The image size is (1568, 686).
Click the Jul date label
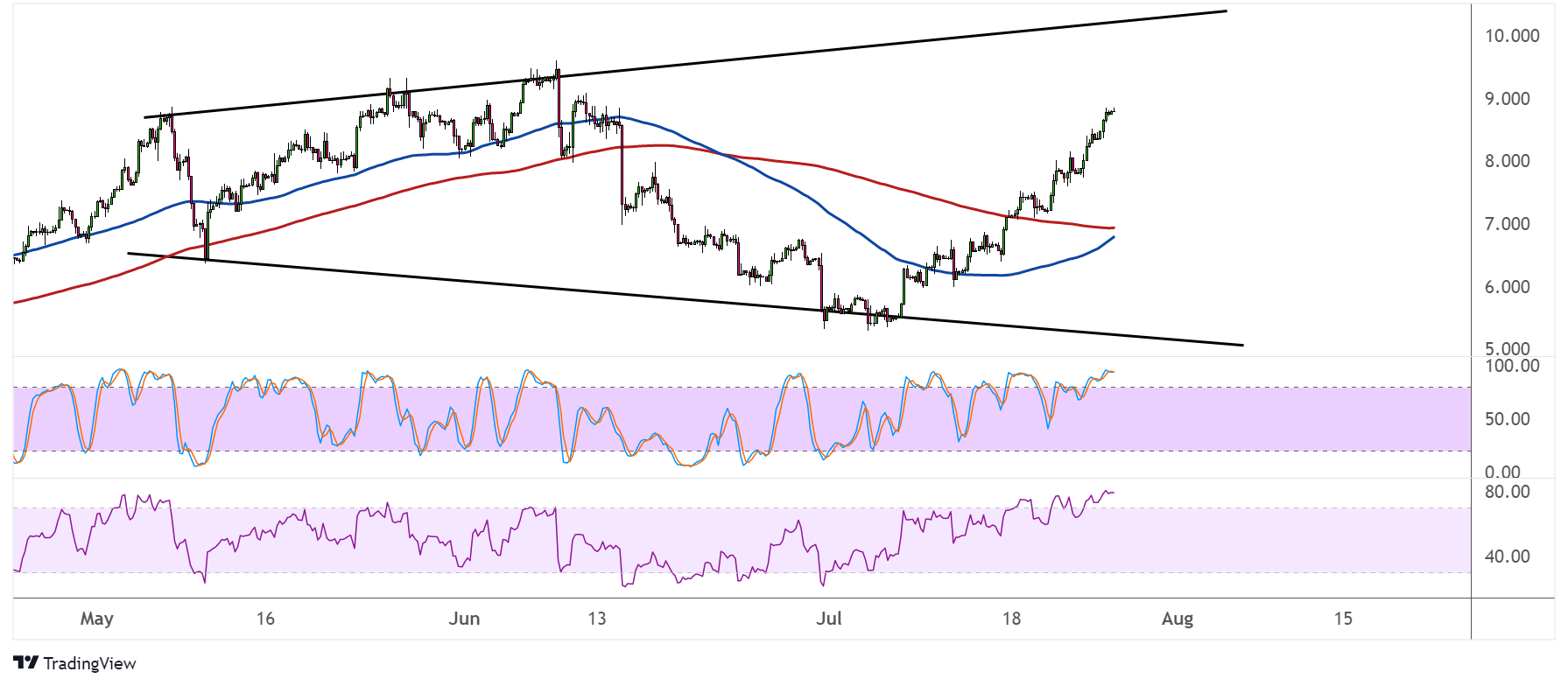(828, 619)
